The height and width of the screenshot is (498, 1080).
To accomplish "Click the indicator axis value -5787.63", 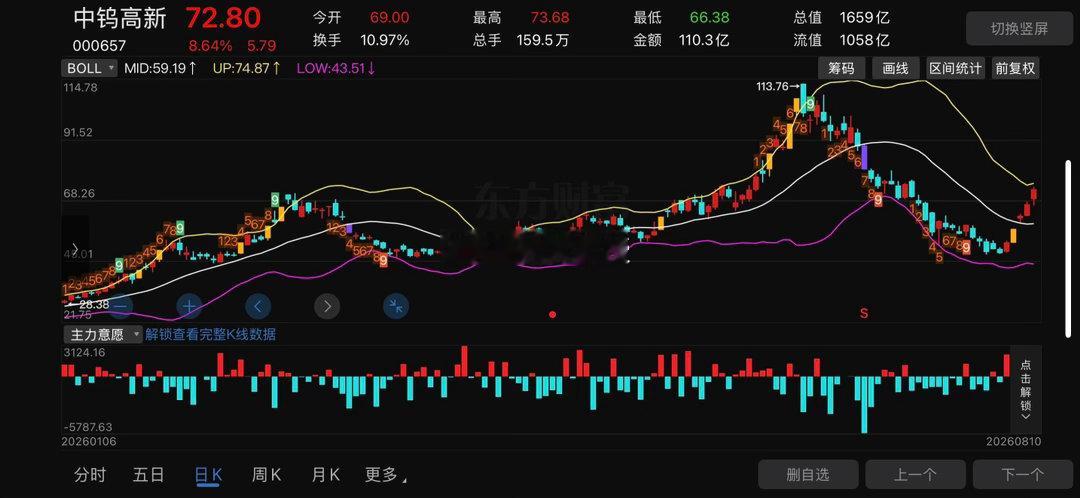I will tap(87, 427).
